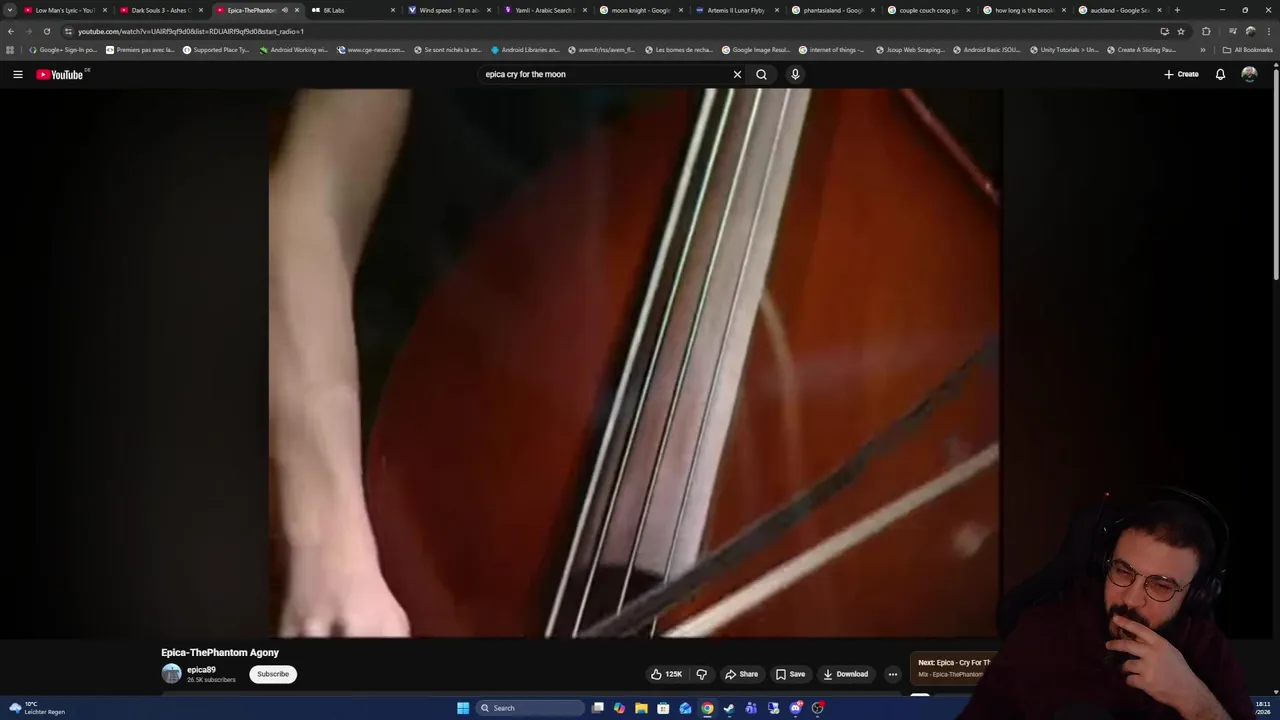Open a new browser tab
The width and height of the screenshot is (1280, 720).
click(x=1177, y=10)
